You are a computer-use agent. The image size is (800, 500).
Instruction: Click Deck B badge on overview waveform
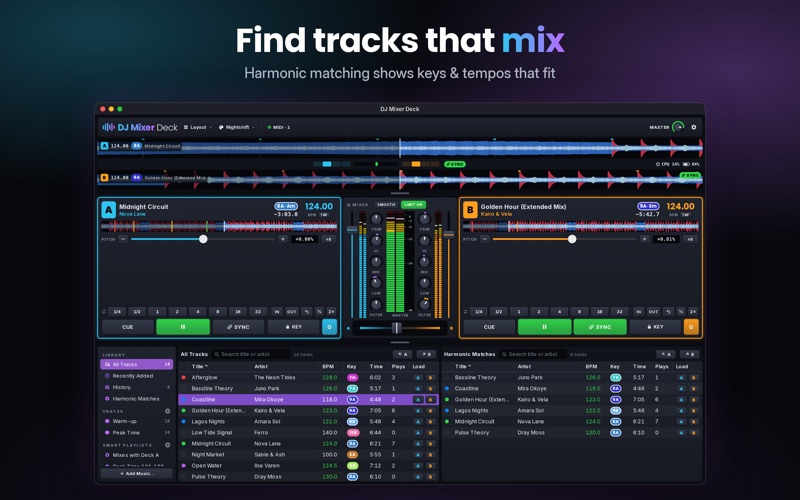(105, 178)
